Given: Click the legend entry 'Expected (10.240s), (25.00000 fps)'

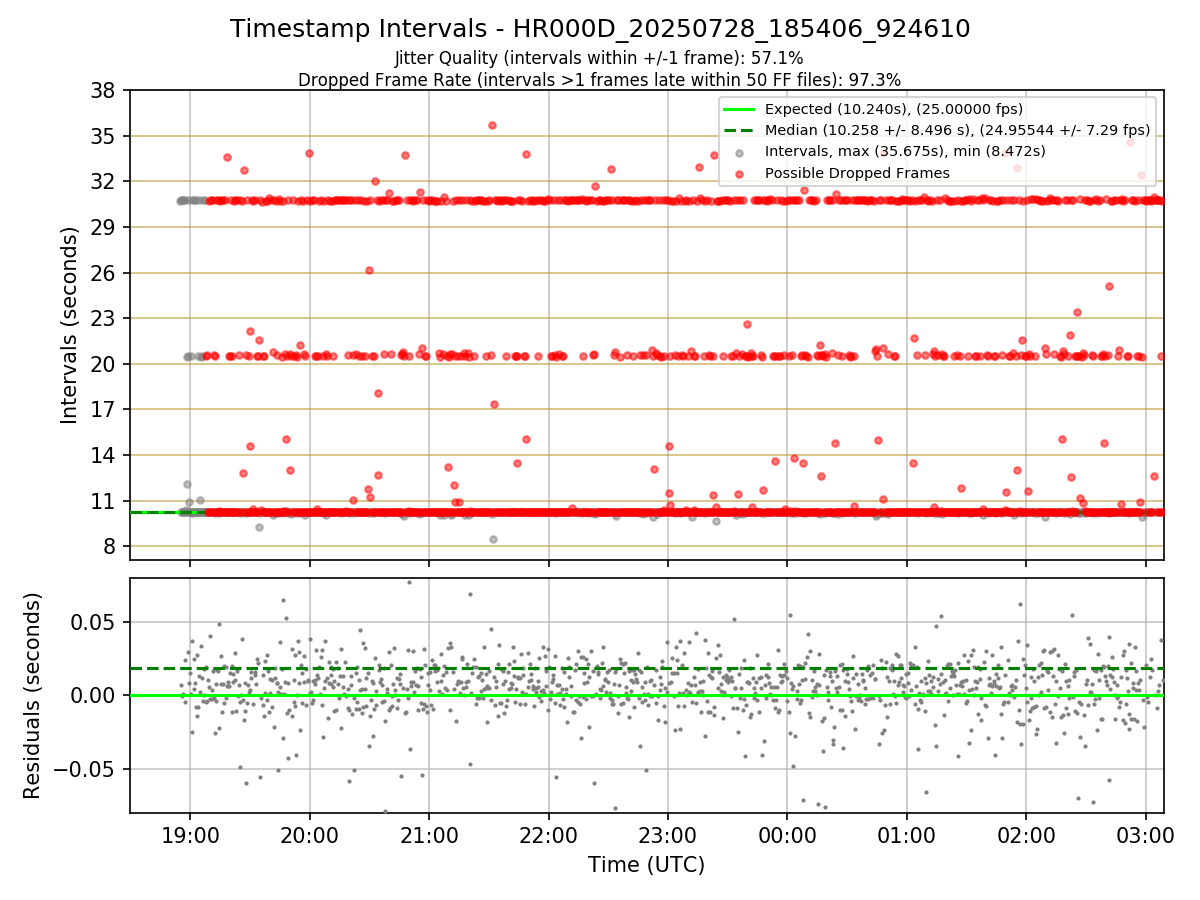Looking at the screenshot, I should (x=893, y=109).
